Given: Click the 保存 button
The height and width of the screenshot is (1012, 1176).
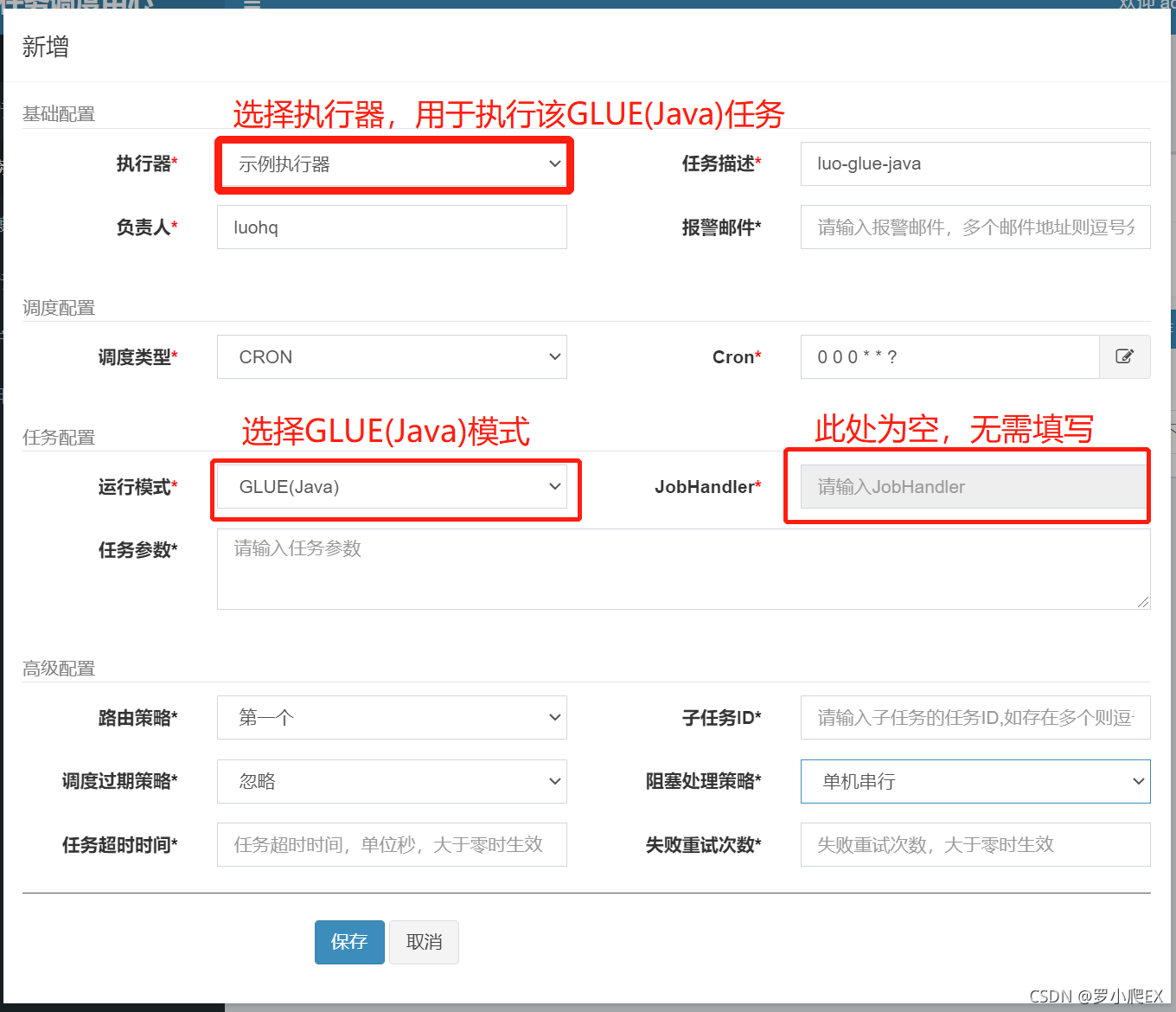Looking at the screenshot, I should pos(349,942).
